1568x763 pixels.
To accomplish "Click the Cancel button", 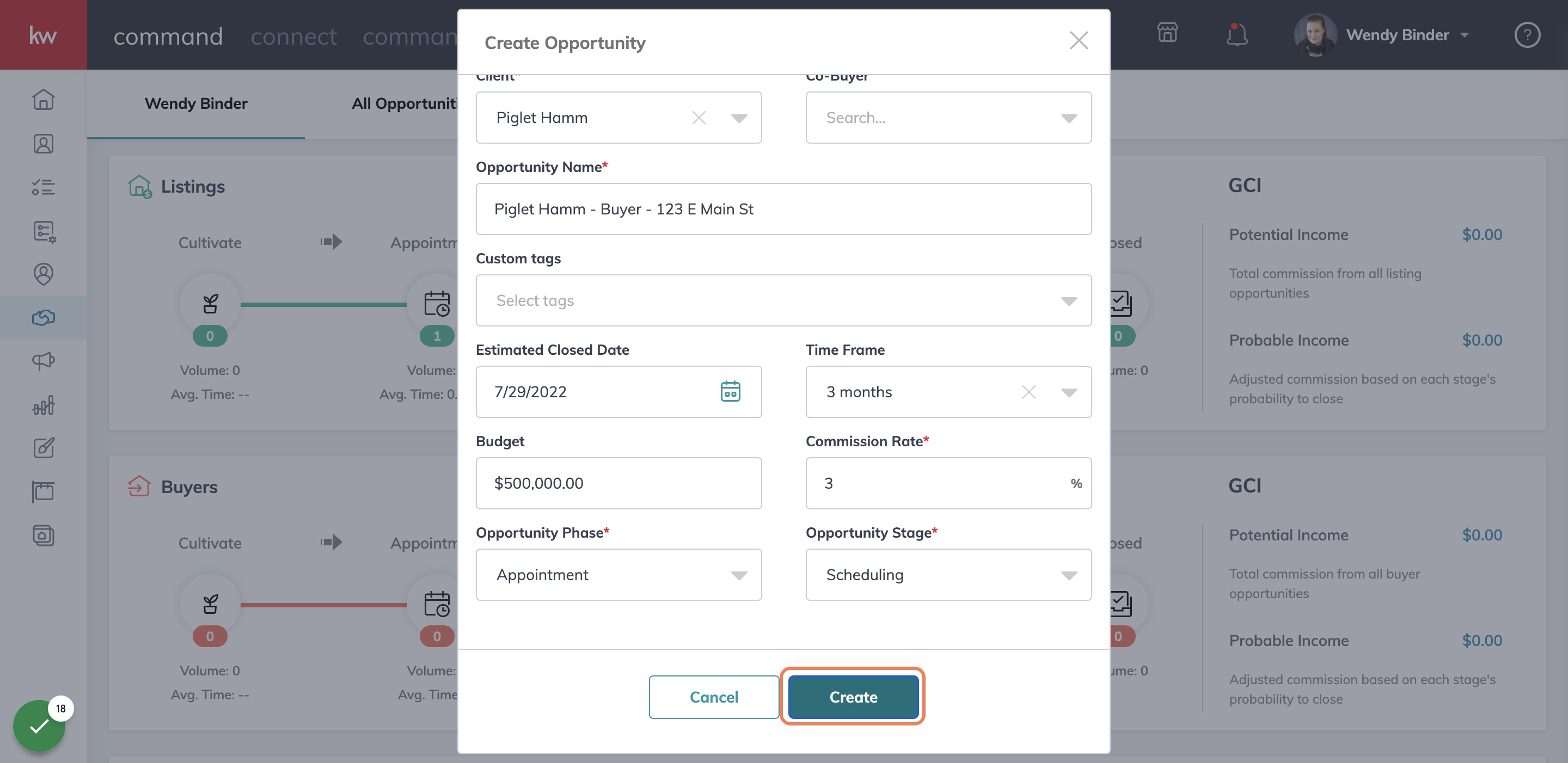I will 713,697.
